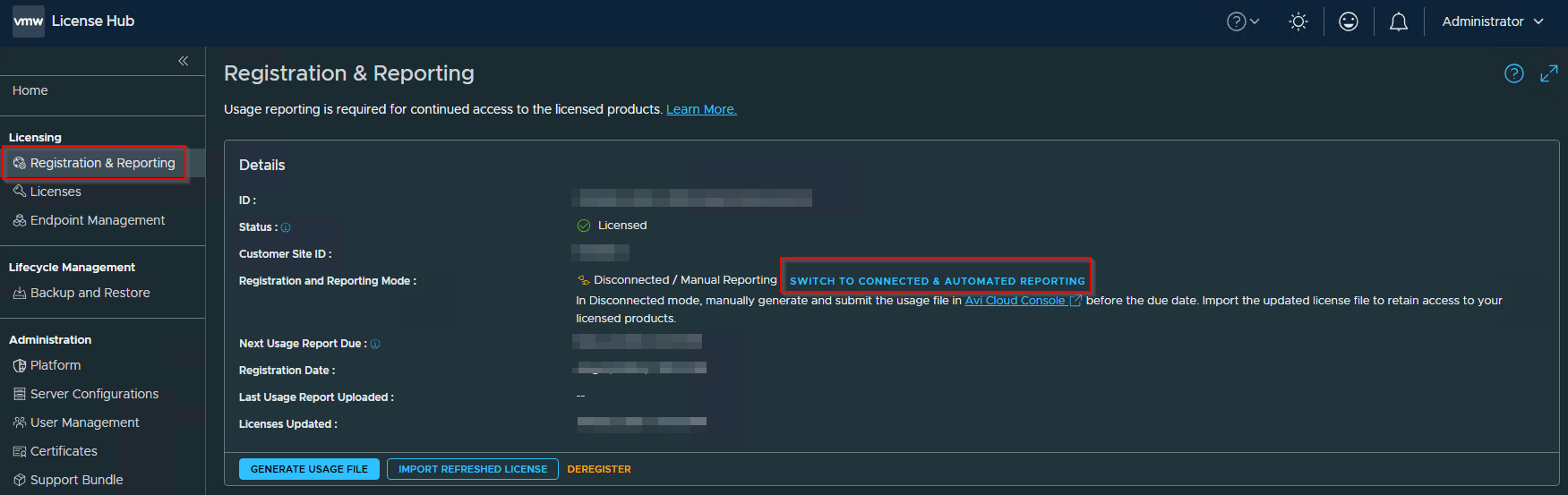Screen dimensions: 1568x495
Task: Click the Endpoint Management icon
Action: pyautogui.click(x=20, y=220)
